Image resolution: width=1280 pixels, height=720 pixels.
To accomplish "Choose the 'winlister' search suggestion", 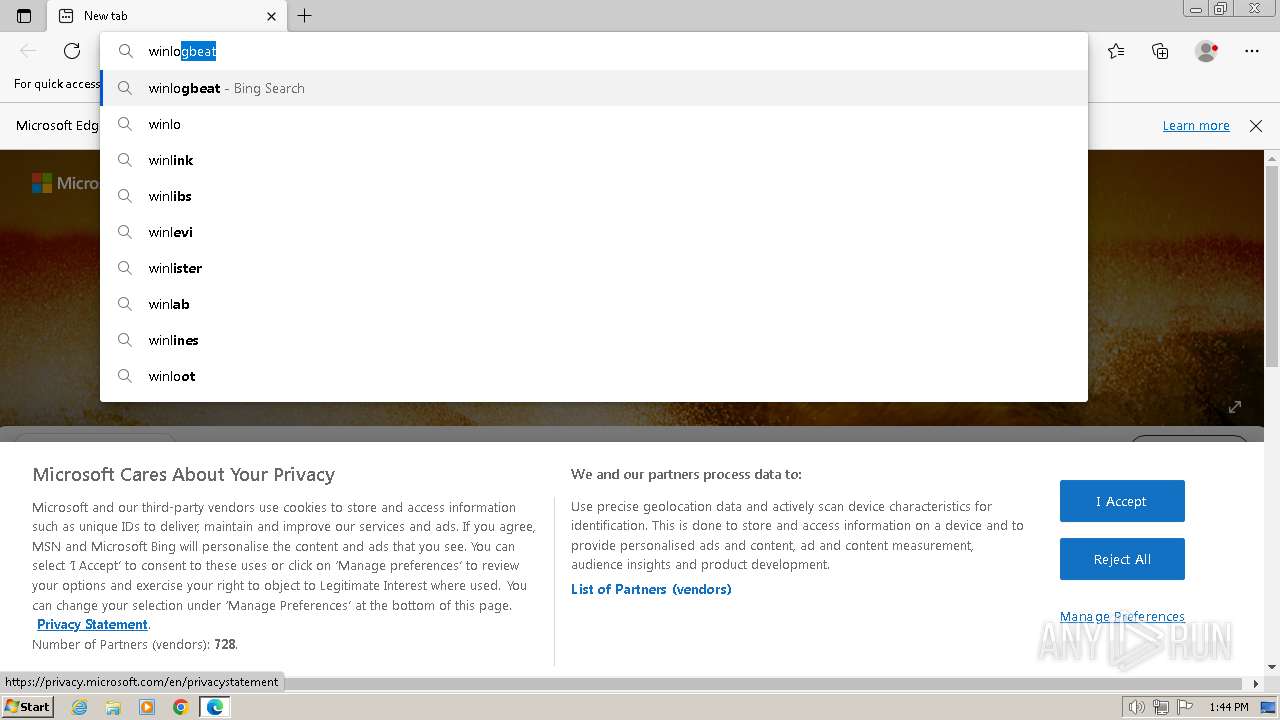I will coord(594,268).
